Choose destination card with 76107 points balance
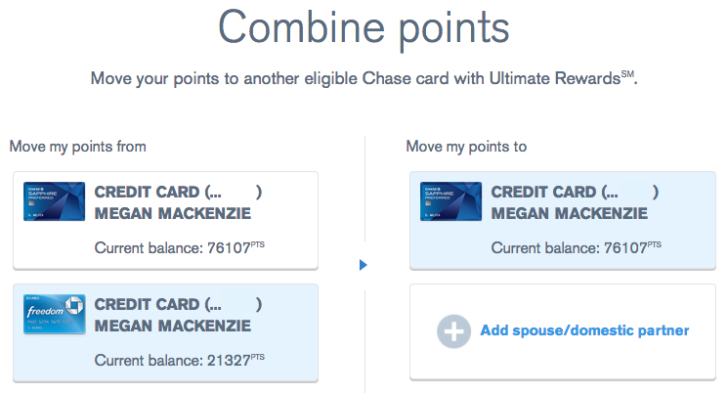728x393 pixels. click(x=562, y=221)
